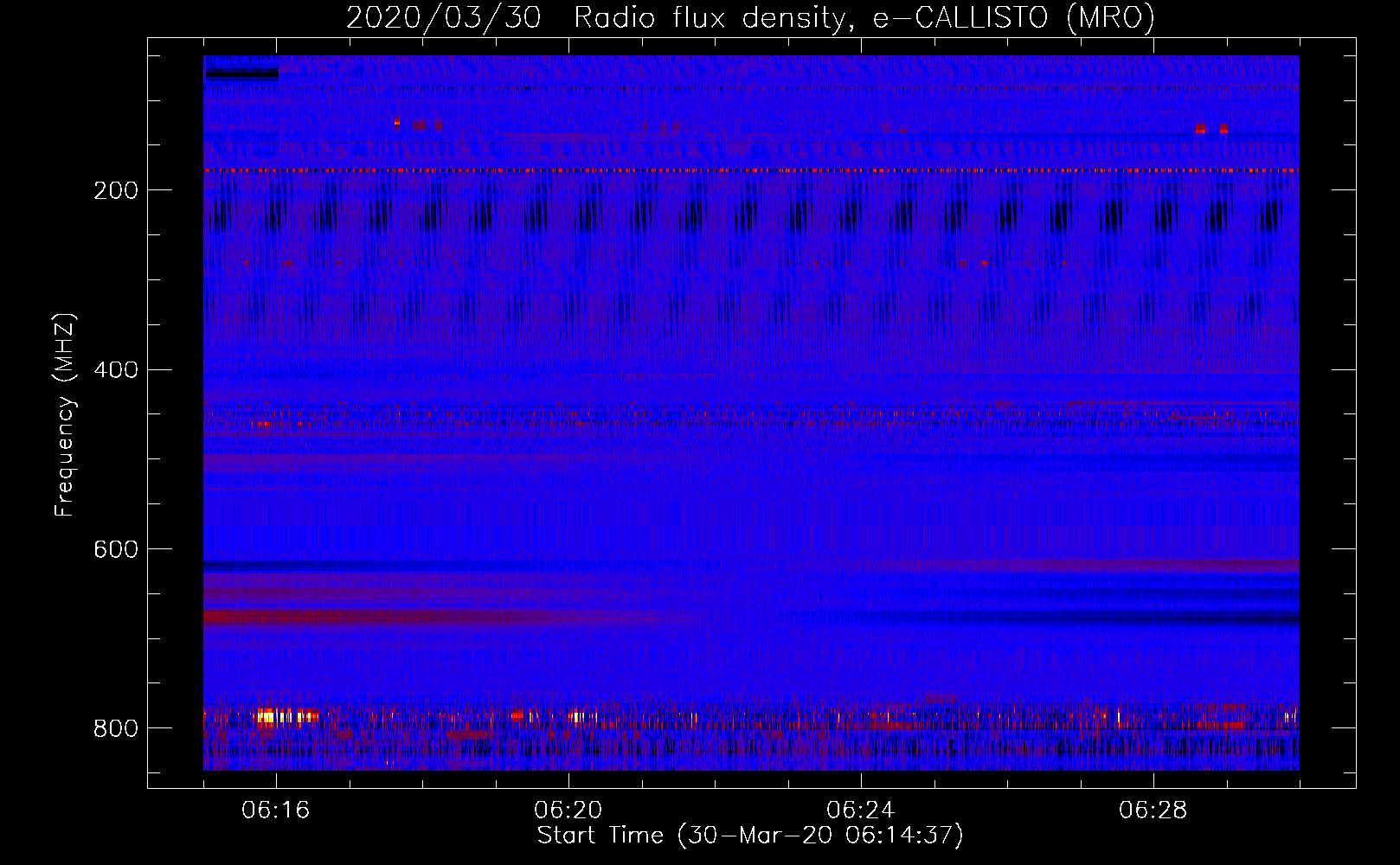
Task: Click the 400 frequency tick label
Action: 116,370
